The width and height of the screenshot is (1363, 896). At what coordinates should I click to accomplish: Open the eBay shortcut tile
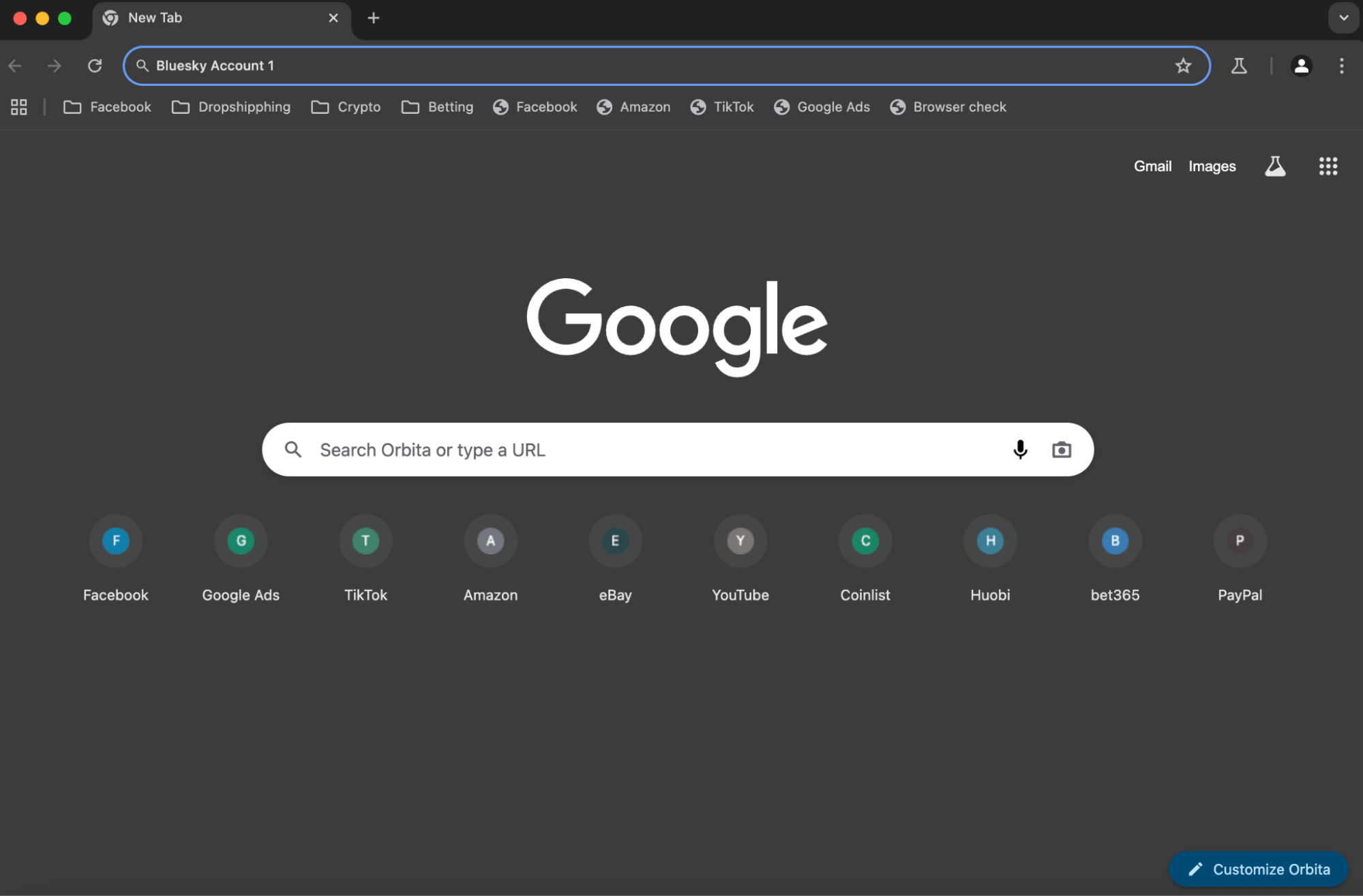coord(615,559)
